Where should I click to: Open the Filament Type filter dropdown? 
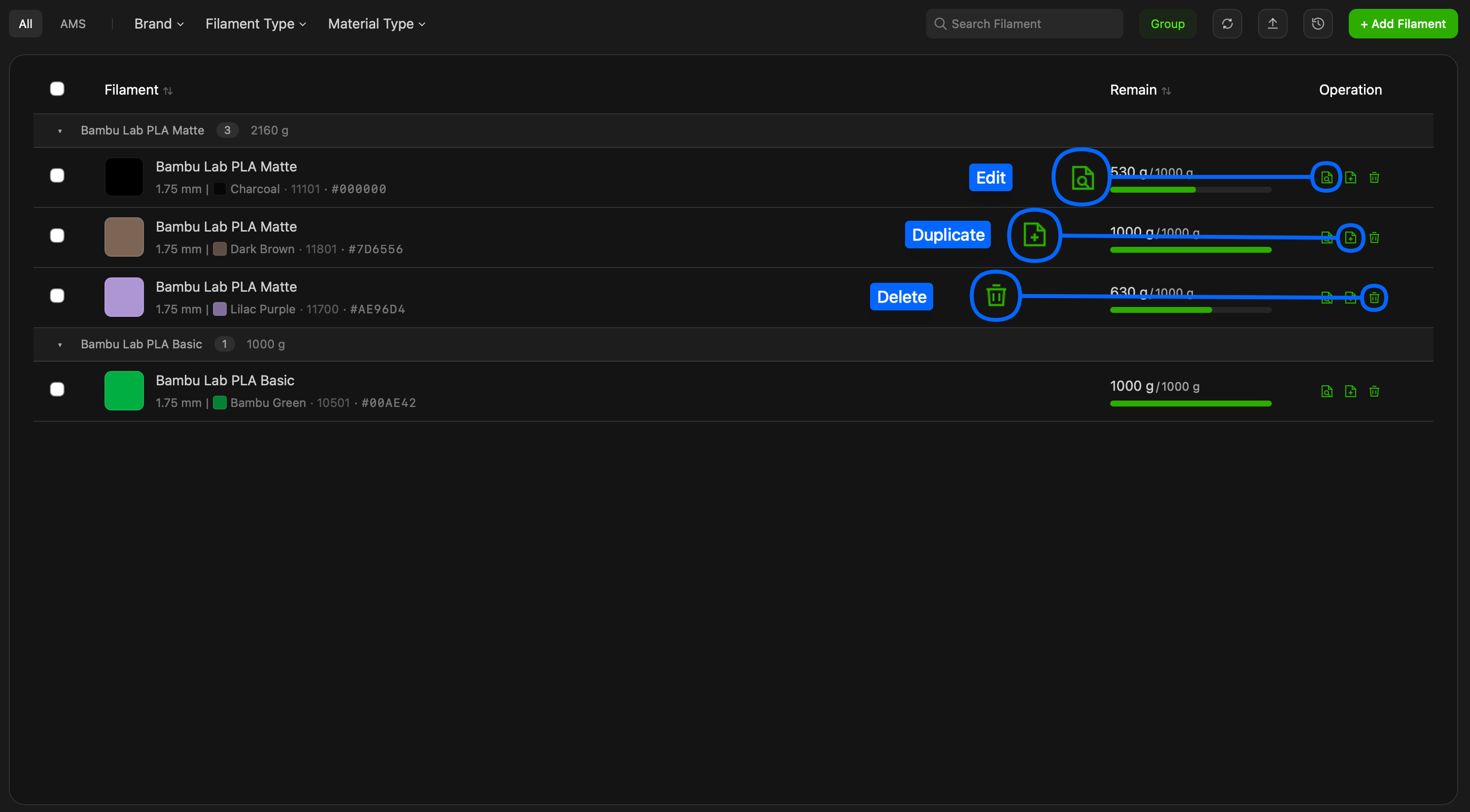point(256,23)
